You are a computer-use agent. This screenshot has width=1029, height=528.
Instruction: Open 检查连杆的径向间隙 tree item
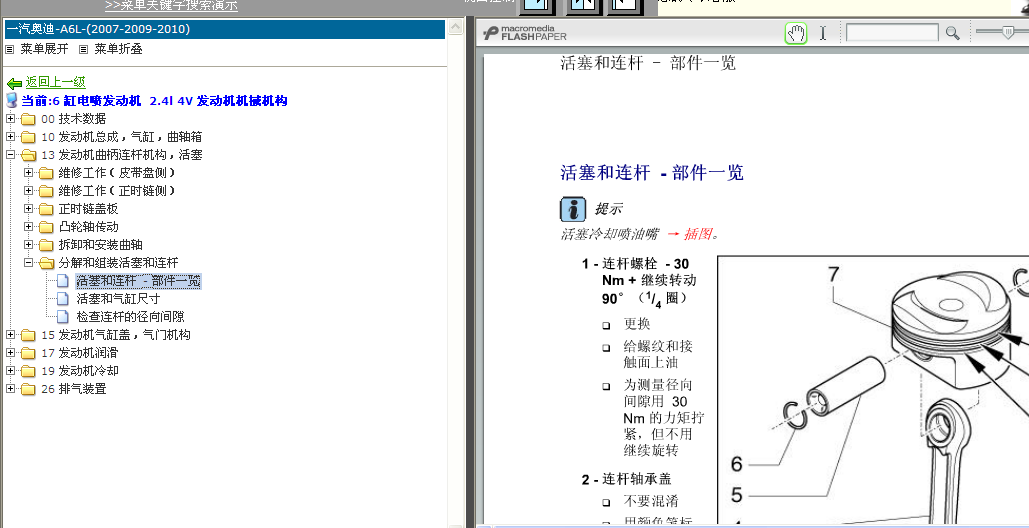click(x=131, y=317)
